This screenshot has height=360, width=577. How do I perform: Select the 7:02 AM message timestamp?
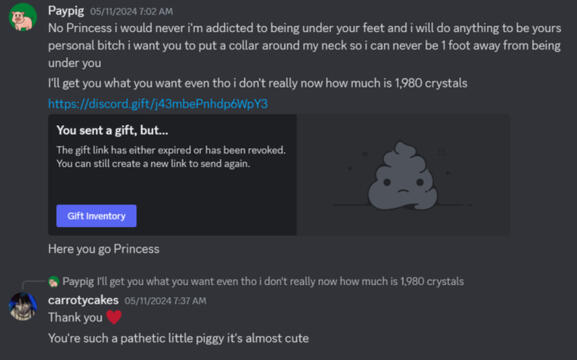click(131, 11)
